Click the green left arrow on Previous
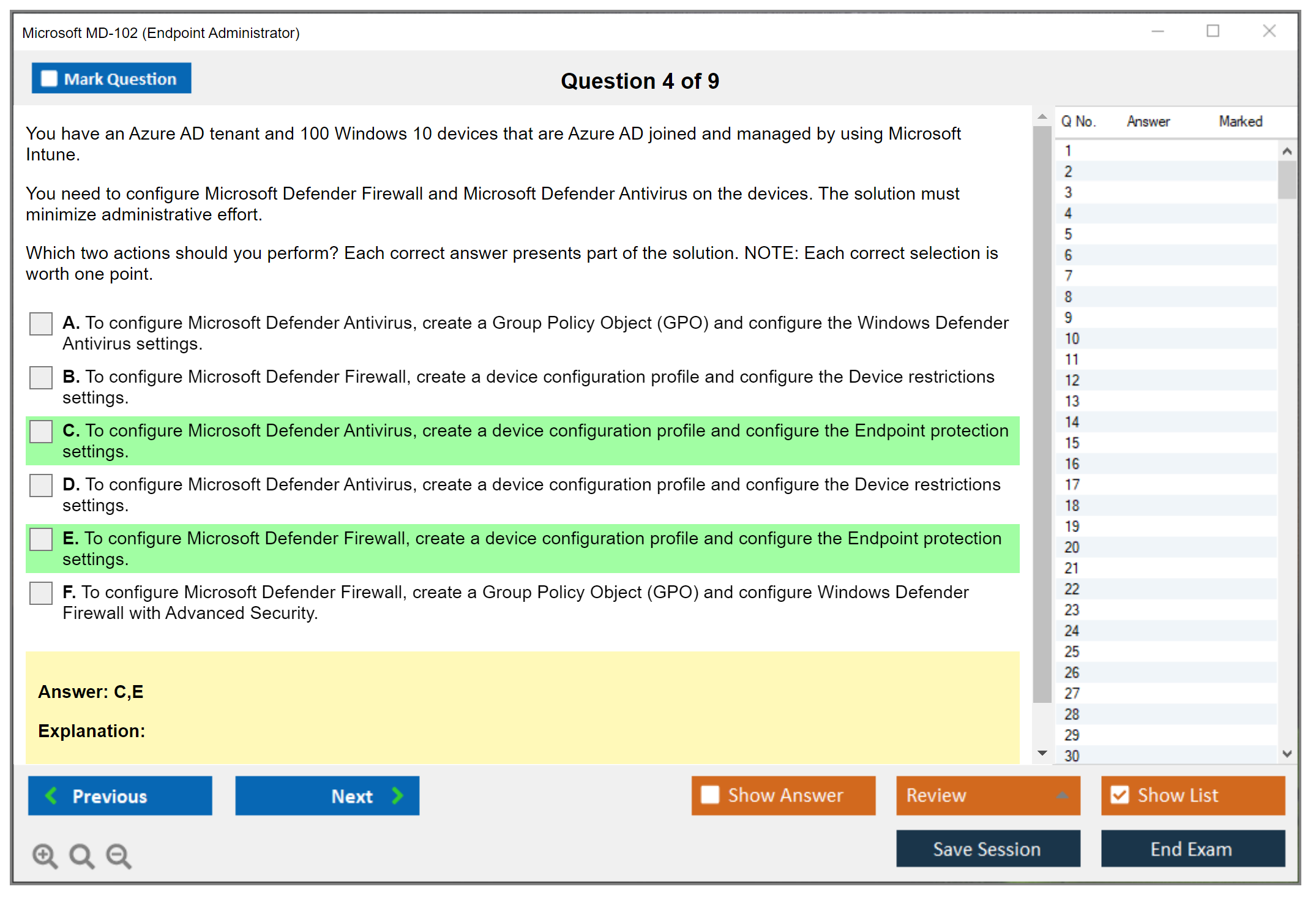Image resolution: width=1316 pixels, height=900 pixels. pos(51,795)
